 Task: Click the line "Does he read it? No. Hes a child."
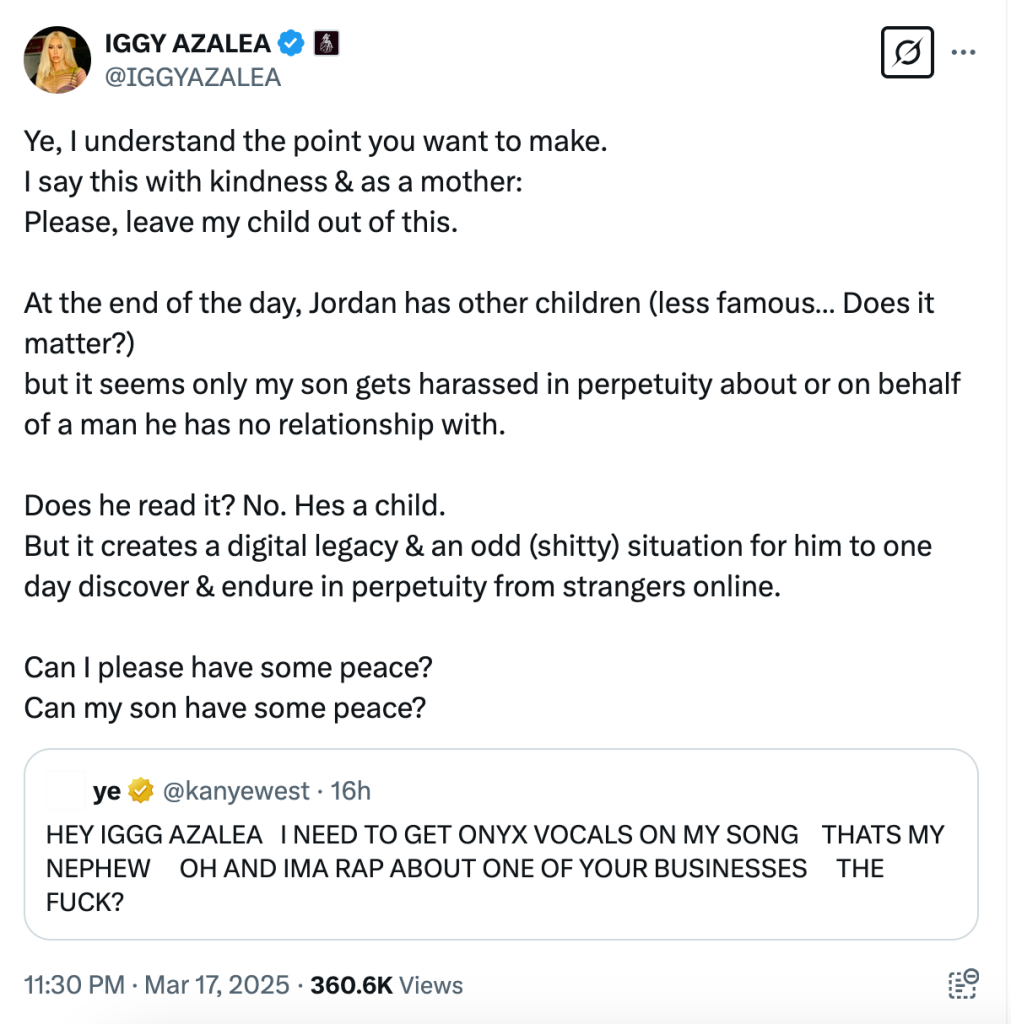pos(234,504)
